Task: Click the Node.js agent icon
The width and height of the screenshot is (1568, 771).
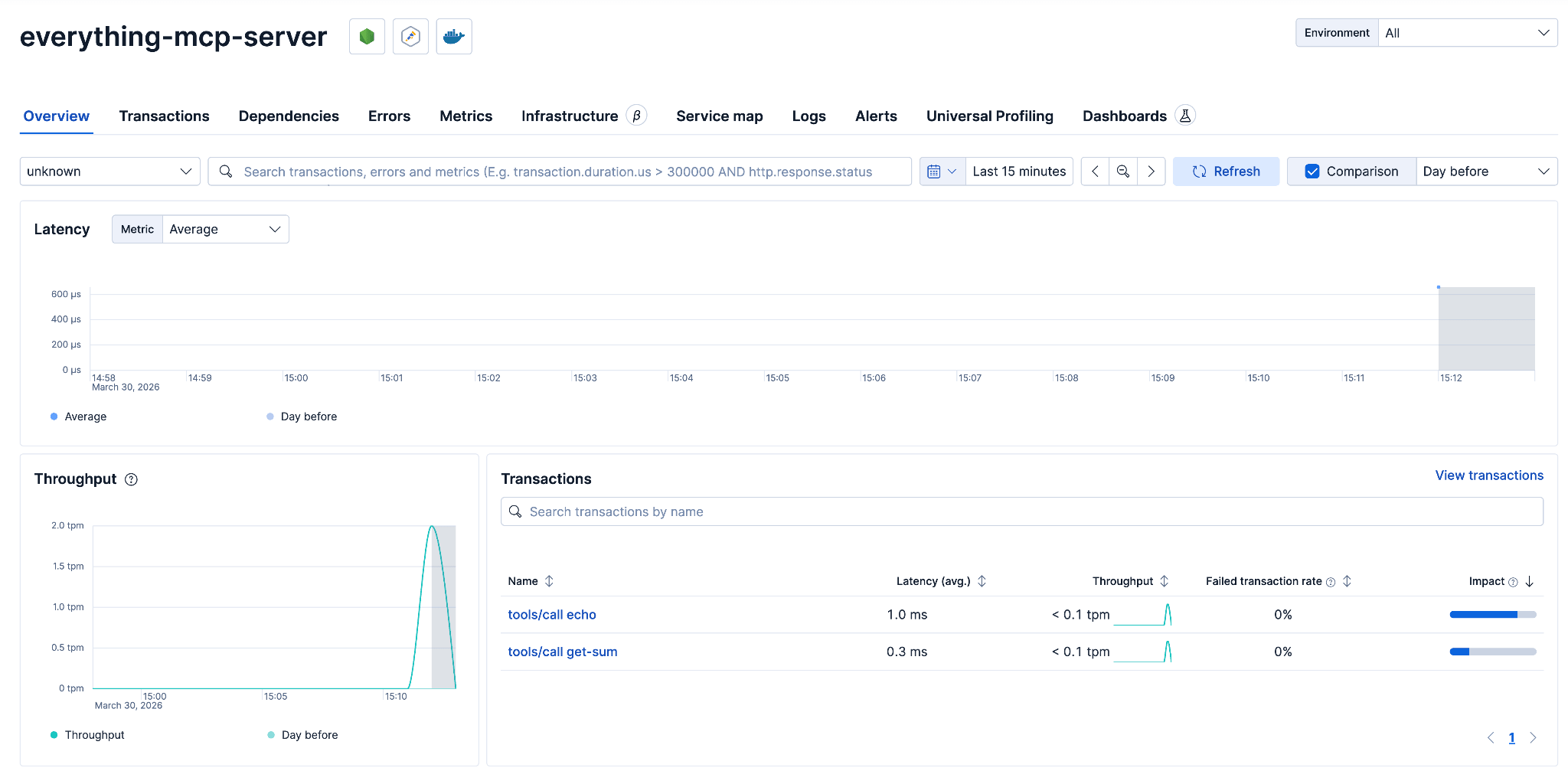Action: [x=367, y=37]
